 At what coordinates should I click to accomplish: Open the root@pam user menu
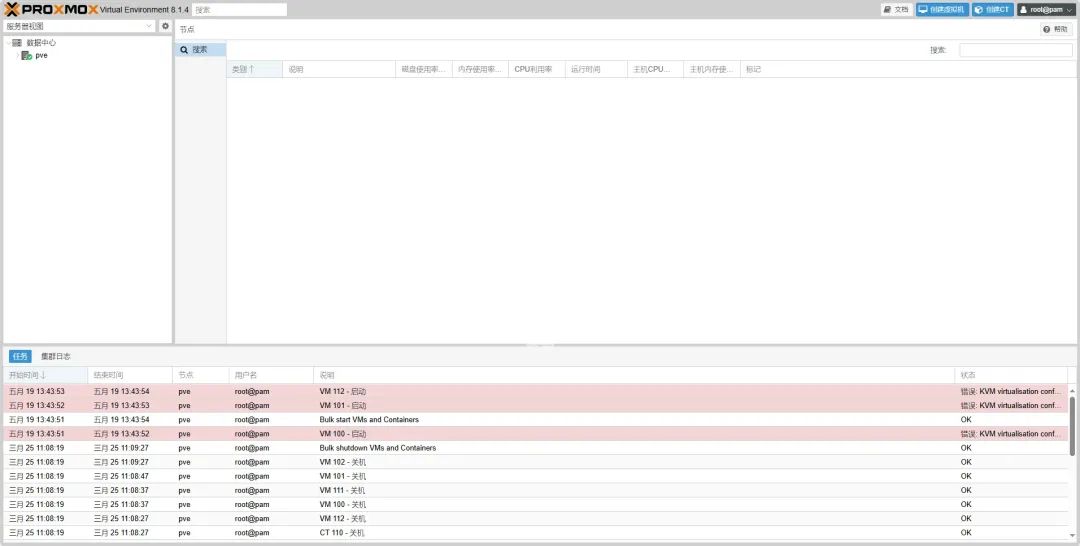(x=1046, y=9)
